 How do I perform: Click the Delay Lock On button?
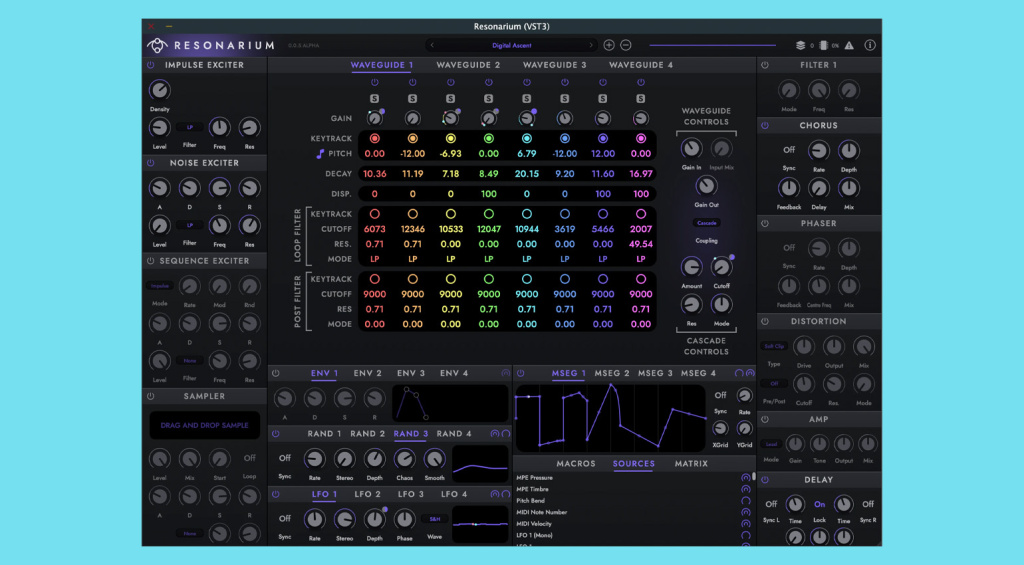pos(819,504)
